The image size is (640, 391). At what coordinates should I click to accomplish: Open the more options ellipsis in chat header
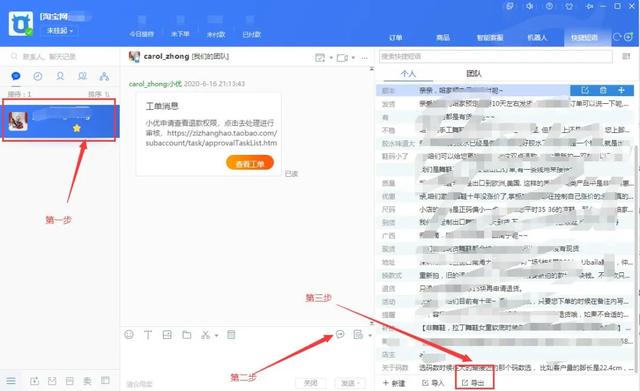click(x=364, y=58)
